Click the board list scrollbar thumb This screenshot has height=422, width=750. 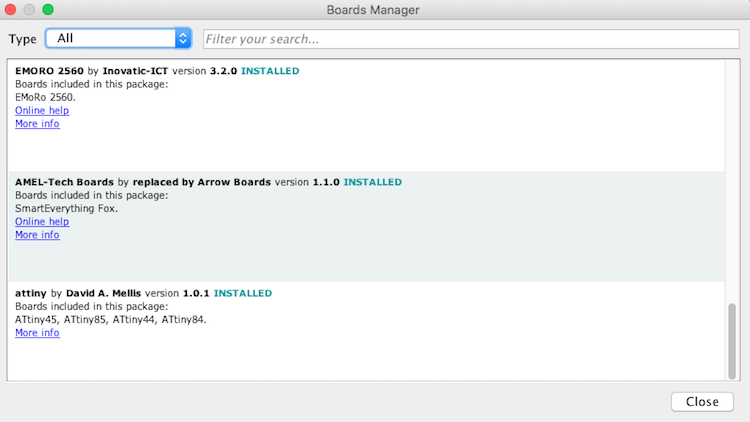[x=732, y=341]
